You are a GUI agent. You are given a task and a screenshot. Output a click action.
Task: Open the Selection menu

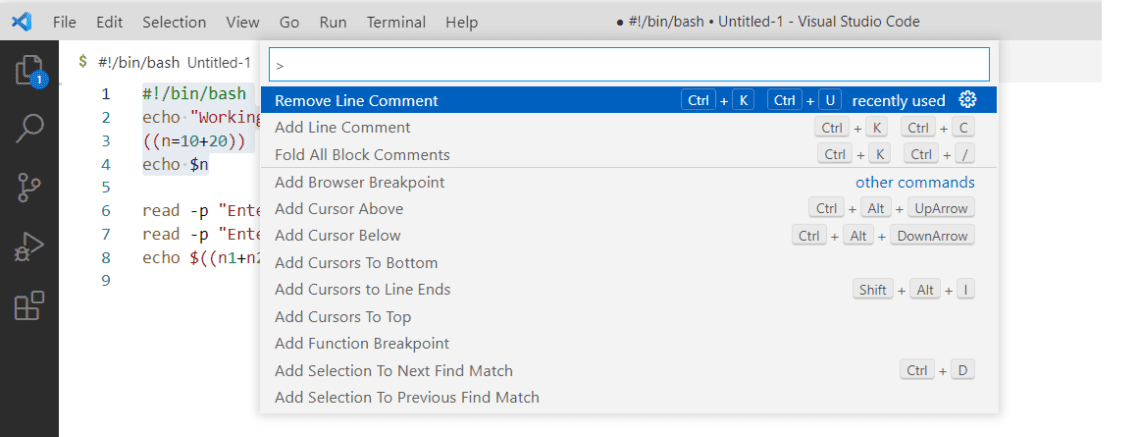point(174,23)
